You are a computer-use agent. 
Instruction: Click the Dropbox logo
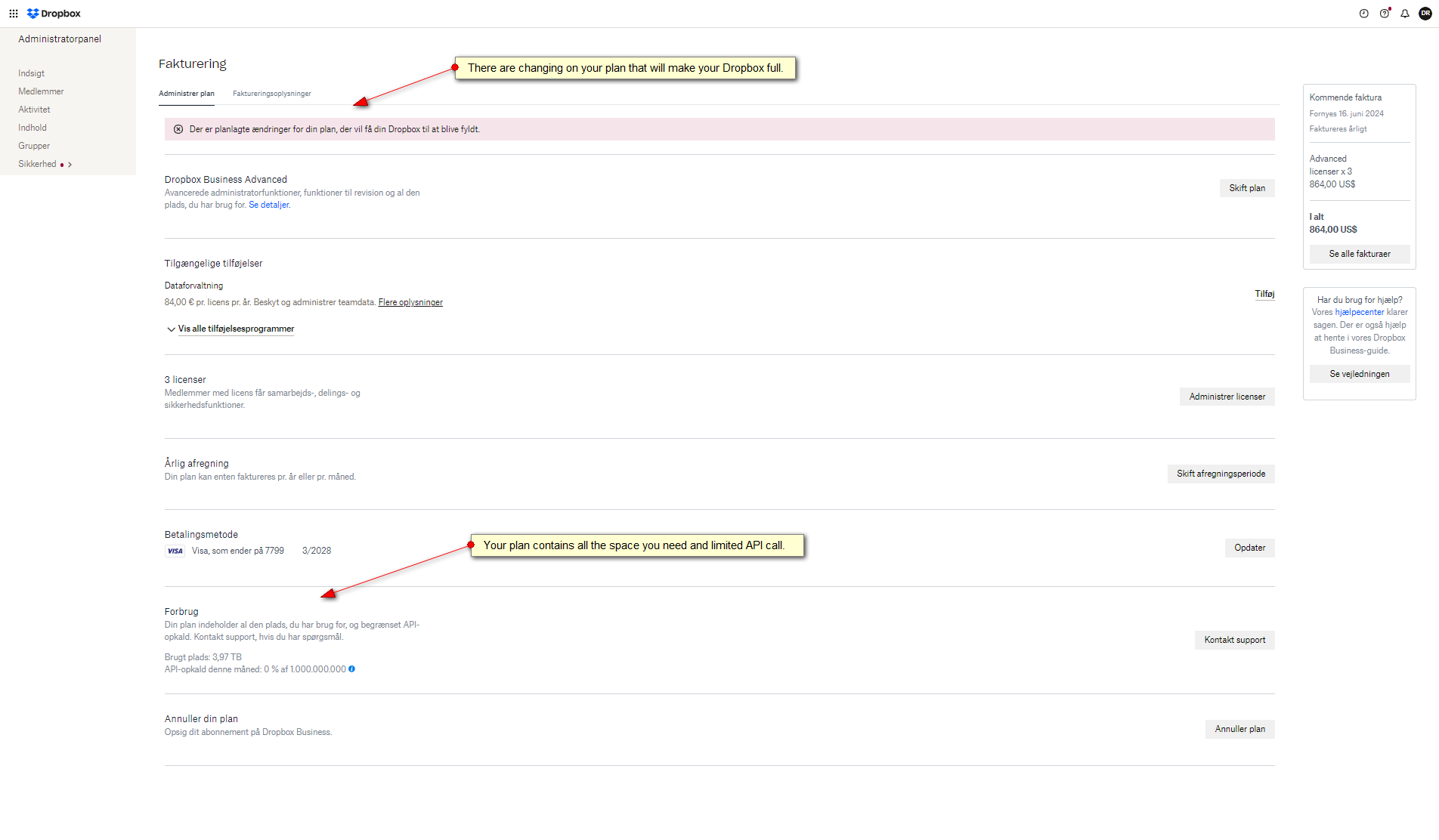click(54, 14)
